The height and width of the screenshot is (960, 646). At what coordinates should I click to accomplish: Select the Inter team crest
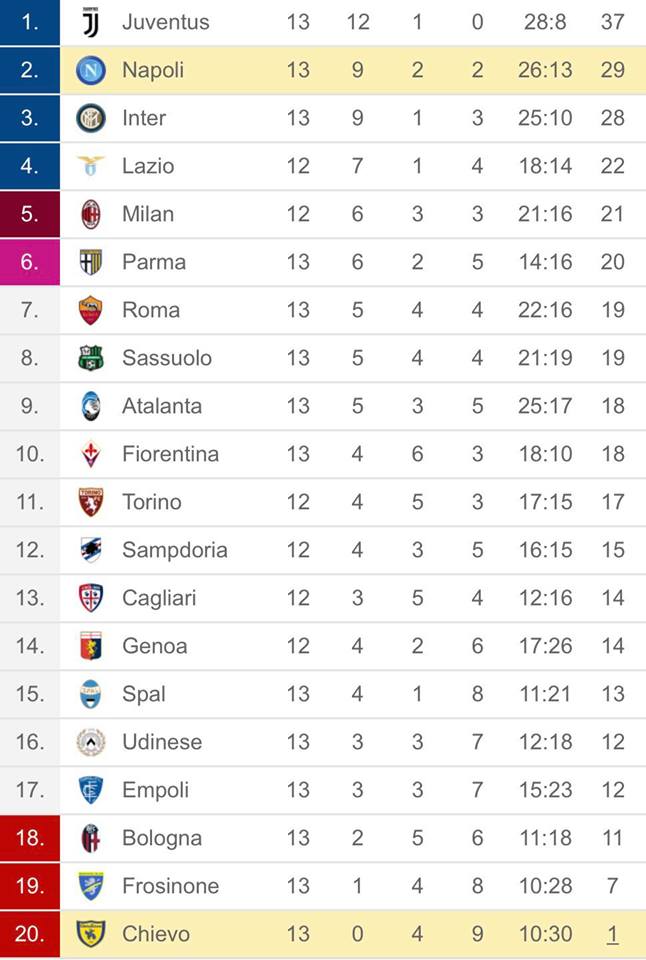91,118
